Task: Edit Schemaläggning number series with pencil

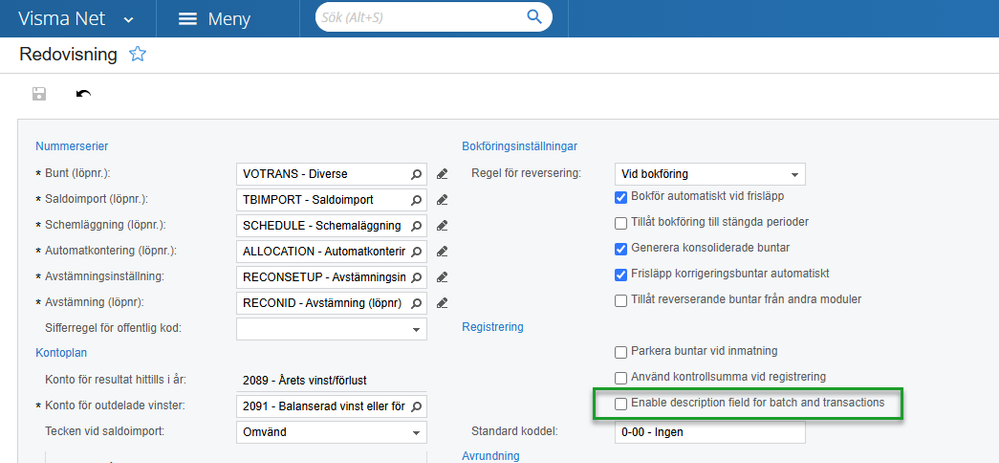Action: tap(442, 225)
